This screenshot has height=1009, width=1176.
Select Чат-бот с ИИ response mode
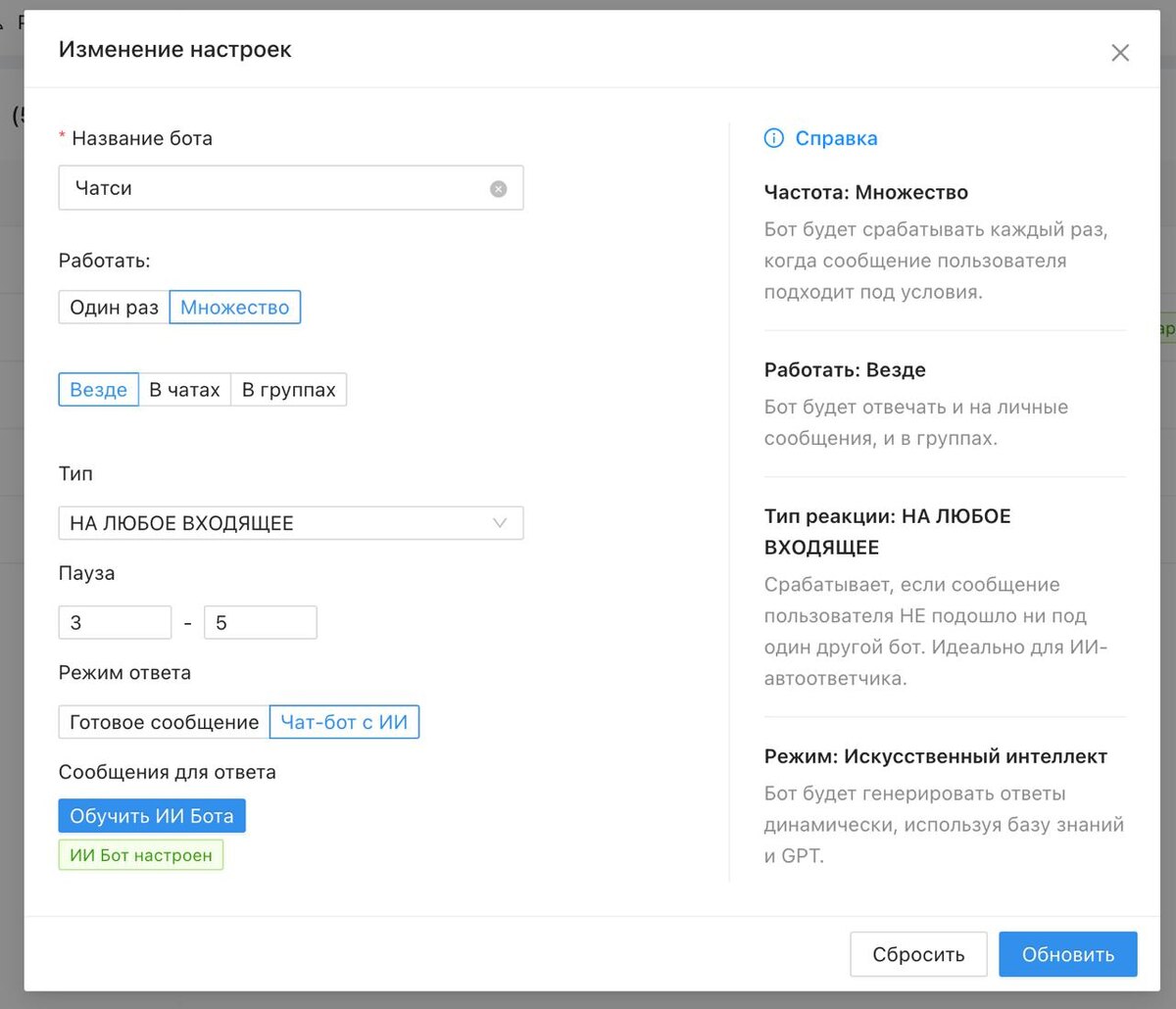point(344,723)
